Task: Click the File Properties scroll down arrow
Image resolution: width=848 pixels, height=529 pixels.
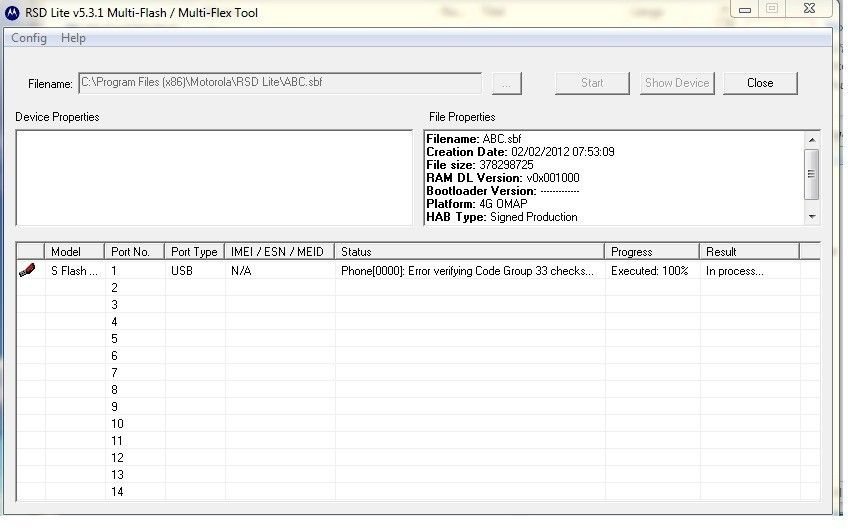Action: pyautogui.click(x=812, y=216)
